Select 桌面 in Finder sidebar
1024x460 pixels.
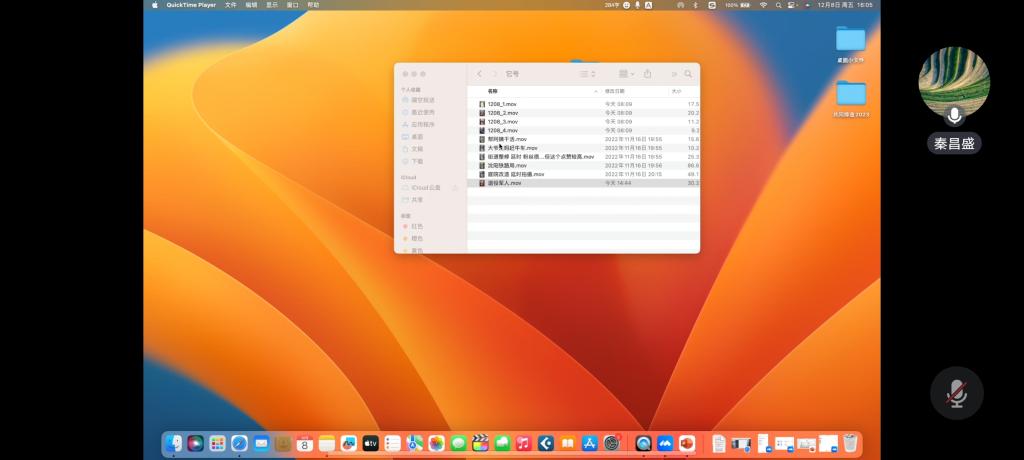click(x=417, y=137)
